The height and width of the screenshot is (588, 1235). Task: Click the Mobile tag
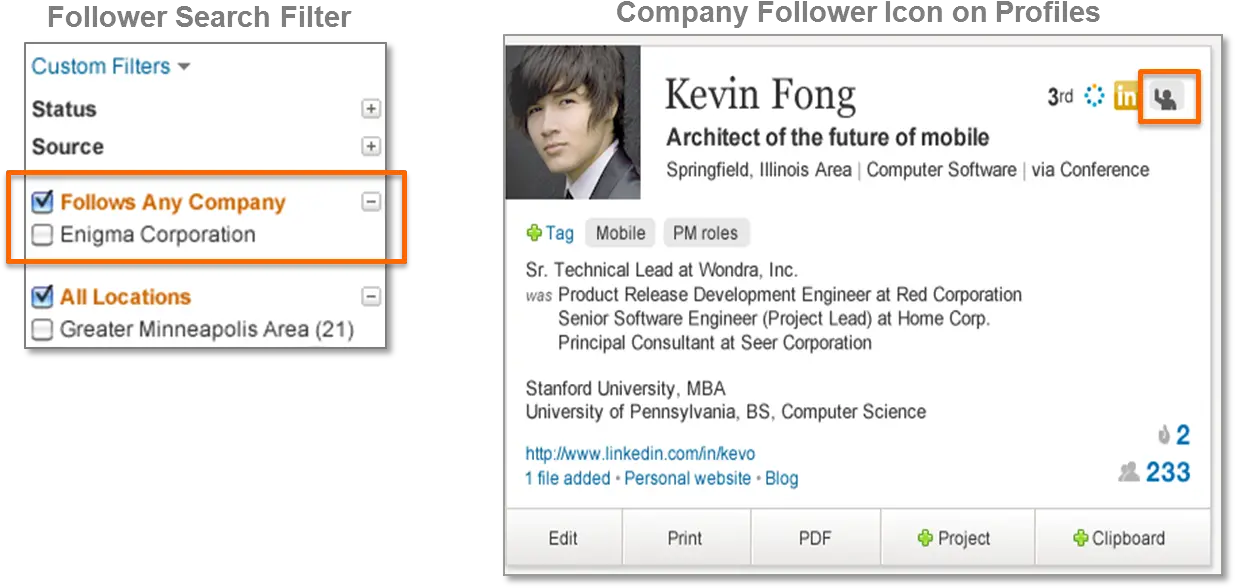point(620,233)
